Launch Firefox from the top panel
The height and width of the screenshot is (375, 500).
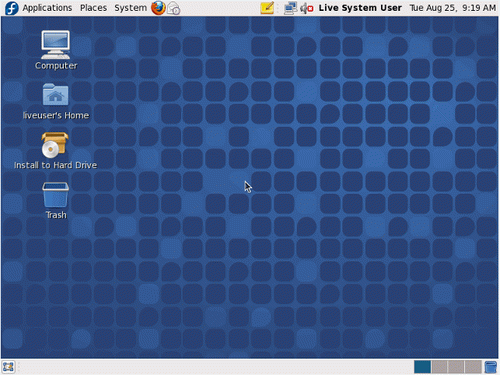158,8
